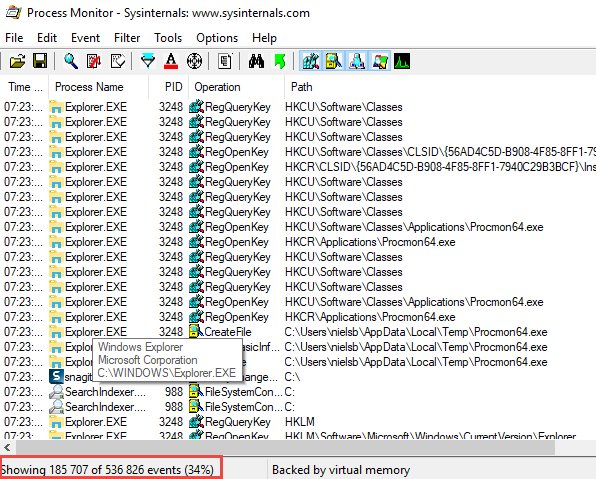Click the Jump To Object green arrow

(x=280, y=61)
